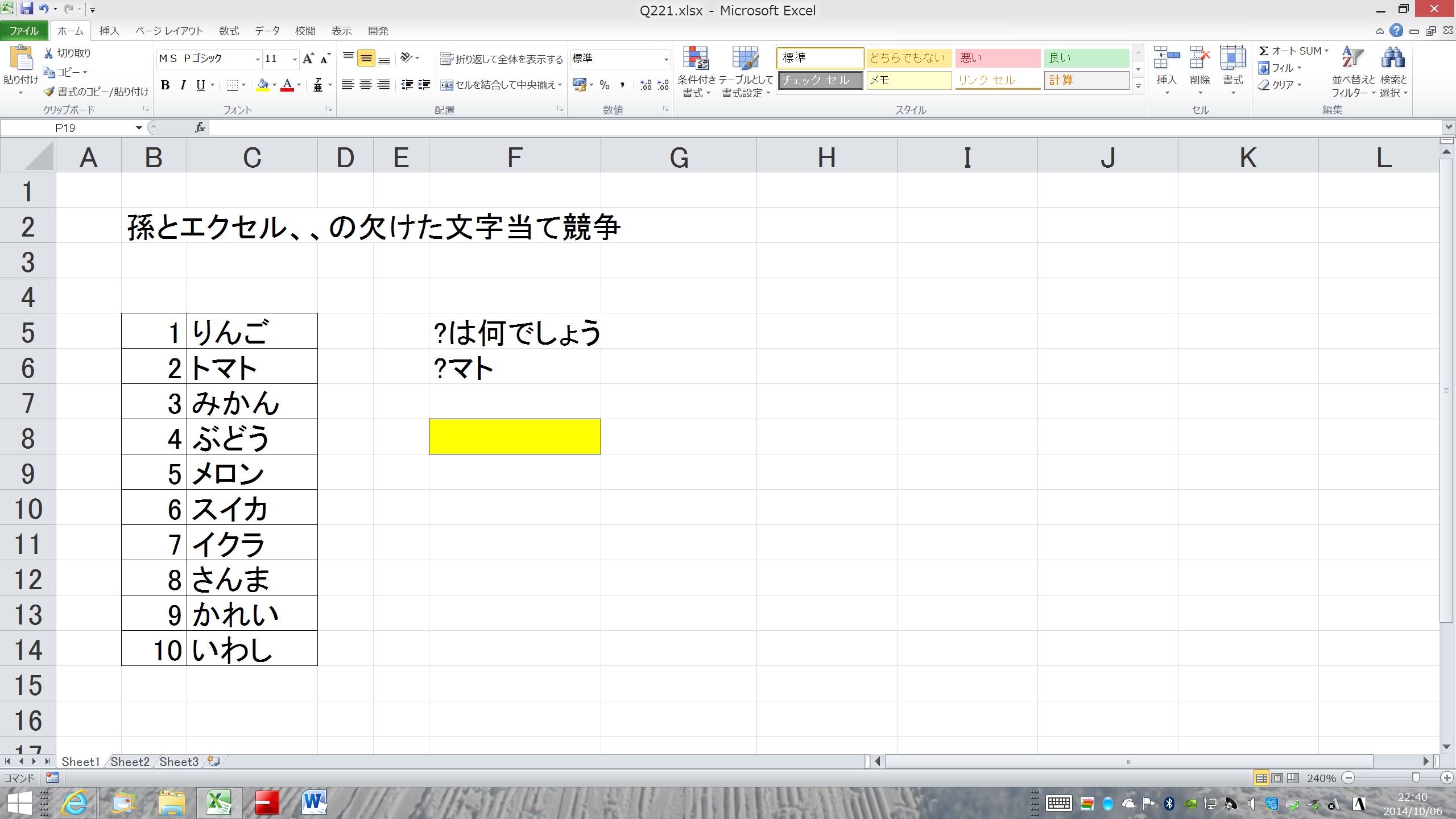The width and height of the screenshot is (1456, 819).
Task: Apply the 悪い cell style
Action: pos(997,58)
